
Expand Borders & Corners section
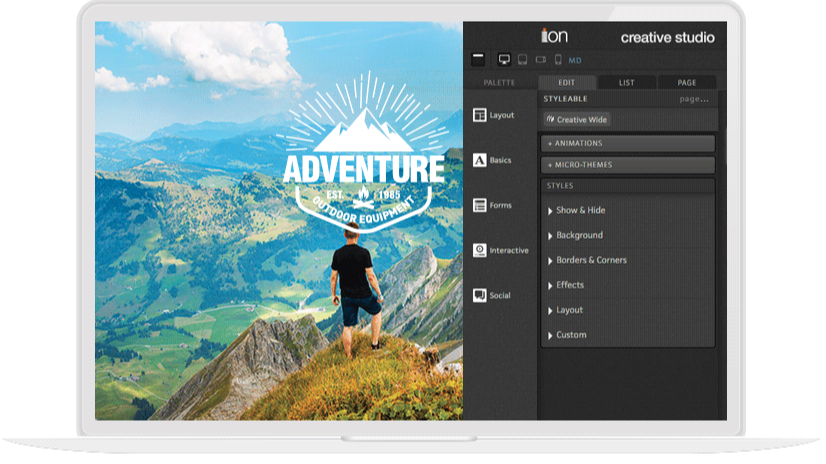point(591,260)
